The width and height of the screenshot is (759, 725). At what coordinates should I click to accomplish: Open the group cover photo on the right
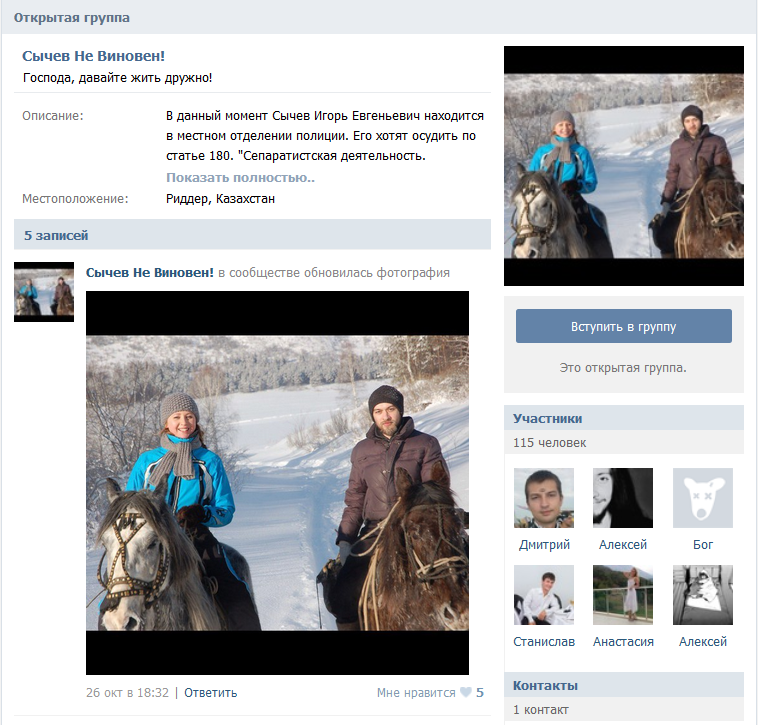click(x=623, y=166)
